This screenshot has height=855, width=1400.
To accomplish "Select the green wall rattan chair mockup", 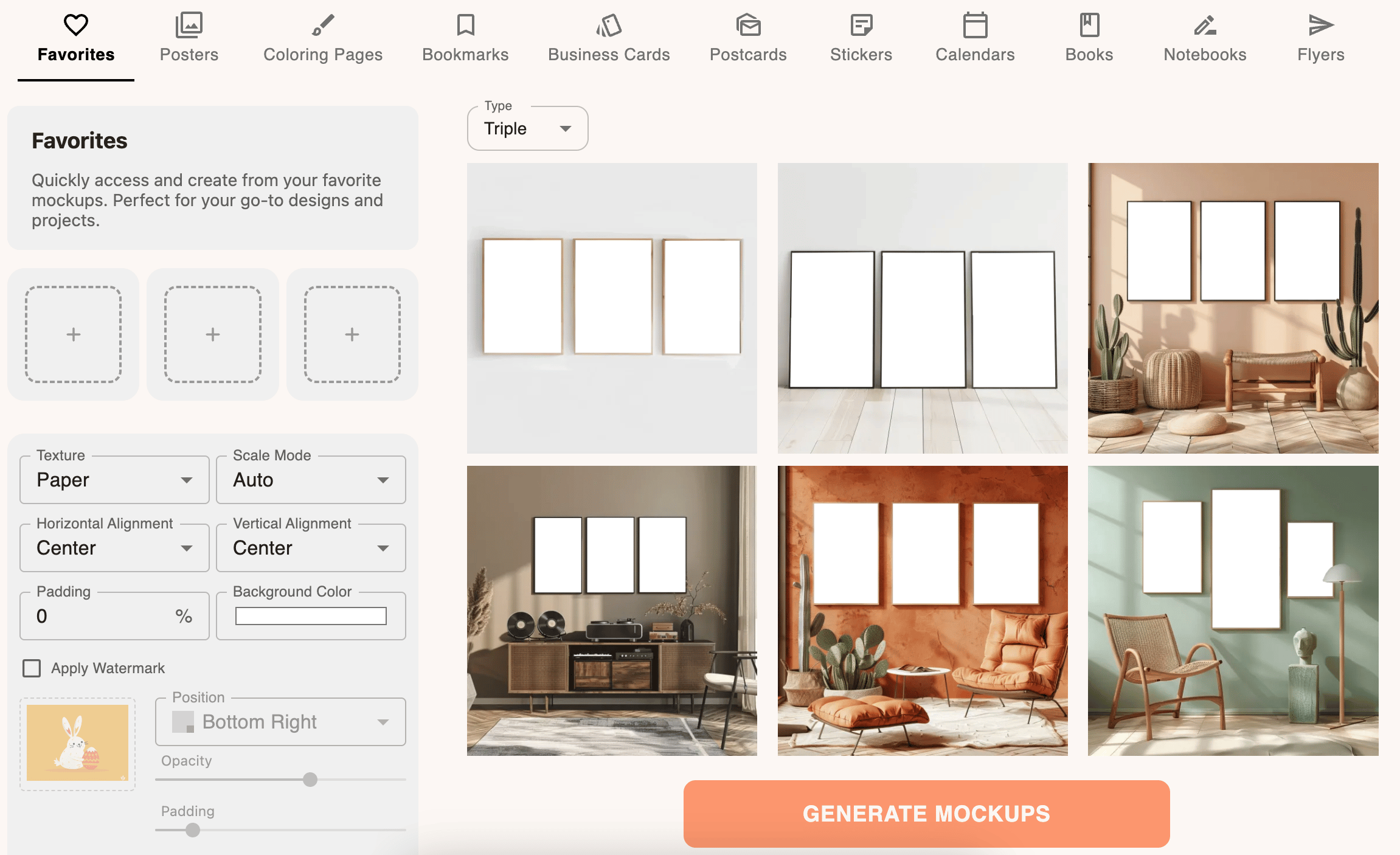I will click(1233, 611).
